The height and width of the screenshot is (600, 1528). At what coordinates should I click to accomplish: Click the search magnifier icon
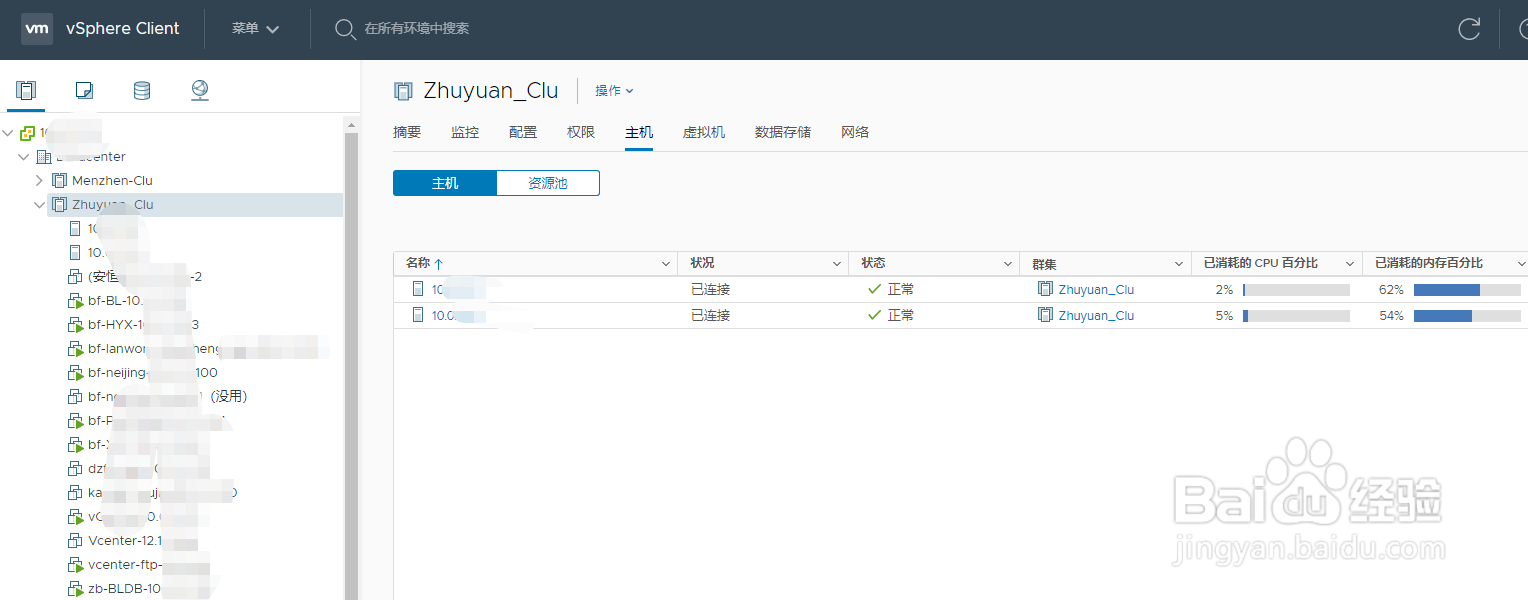(345, 29)
